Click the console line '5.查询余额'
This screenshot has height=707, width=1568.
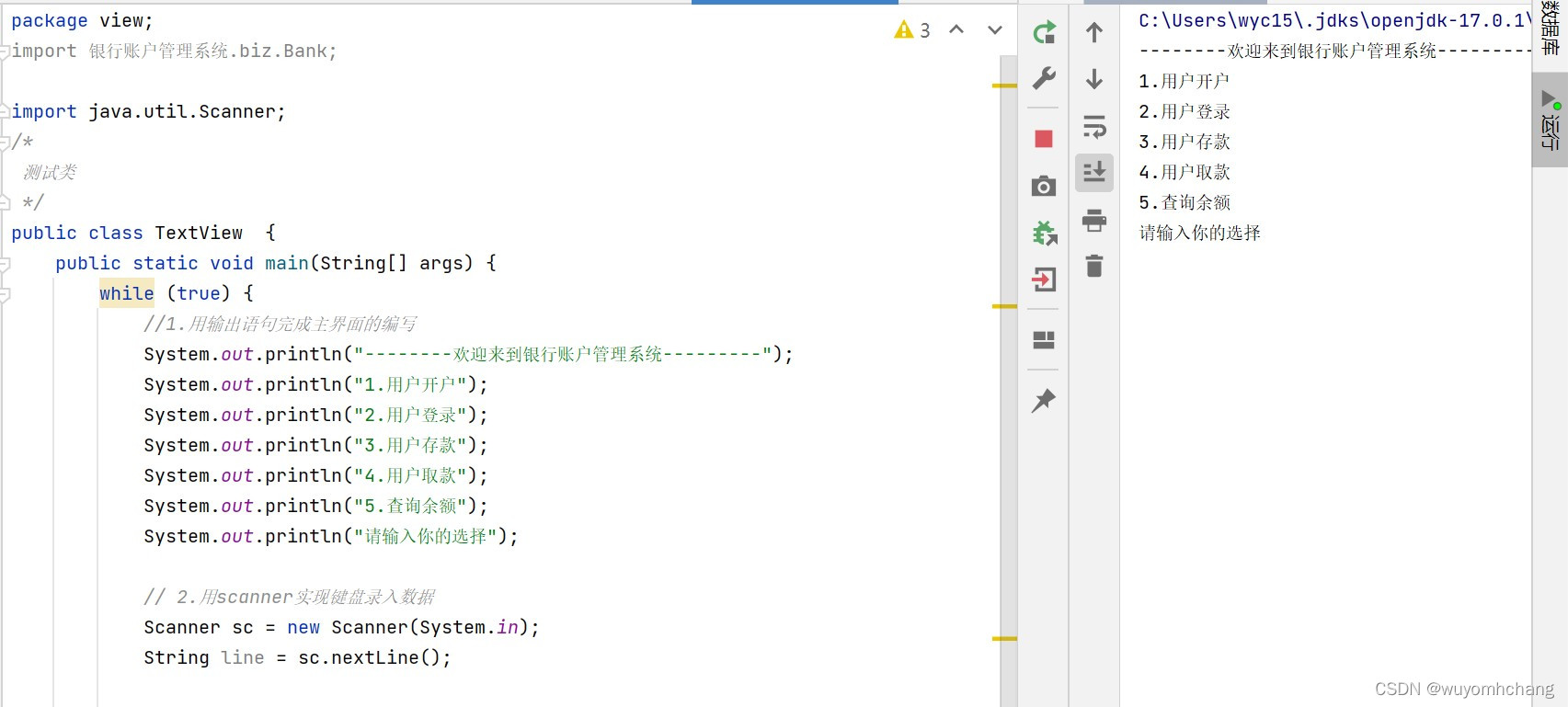[x=1185, y=202]
